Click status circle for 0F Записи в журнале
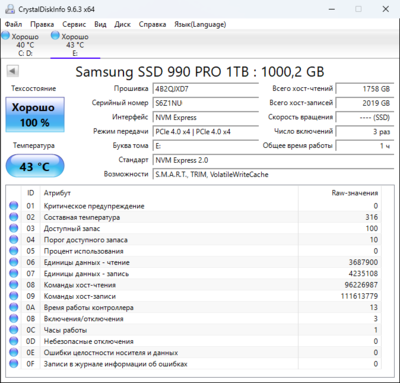 (14, 364)
